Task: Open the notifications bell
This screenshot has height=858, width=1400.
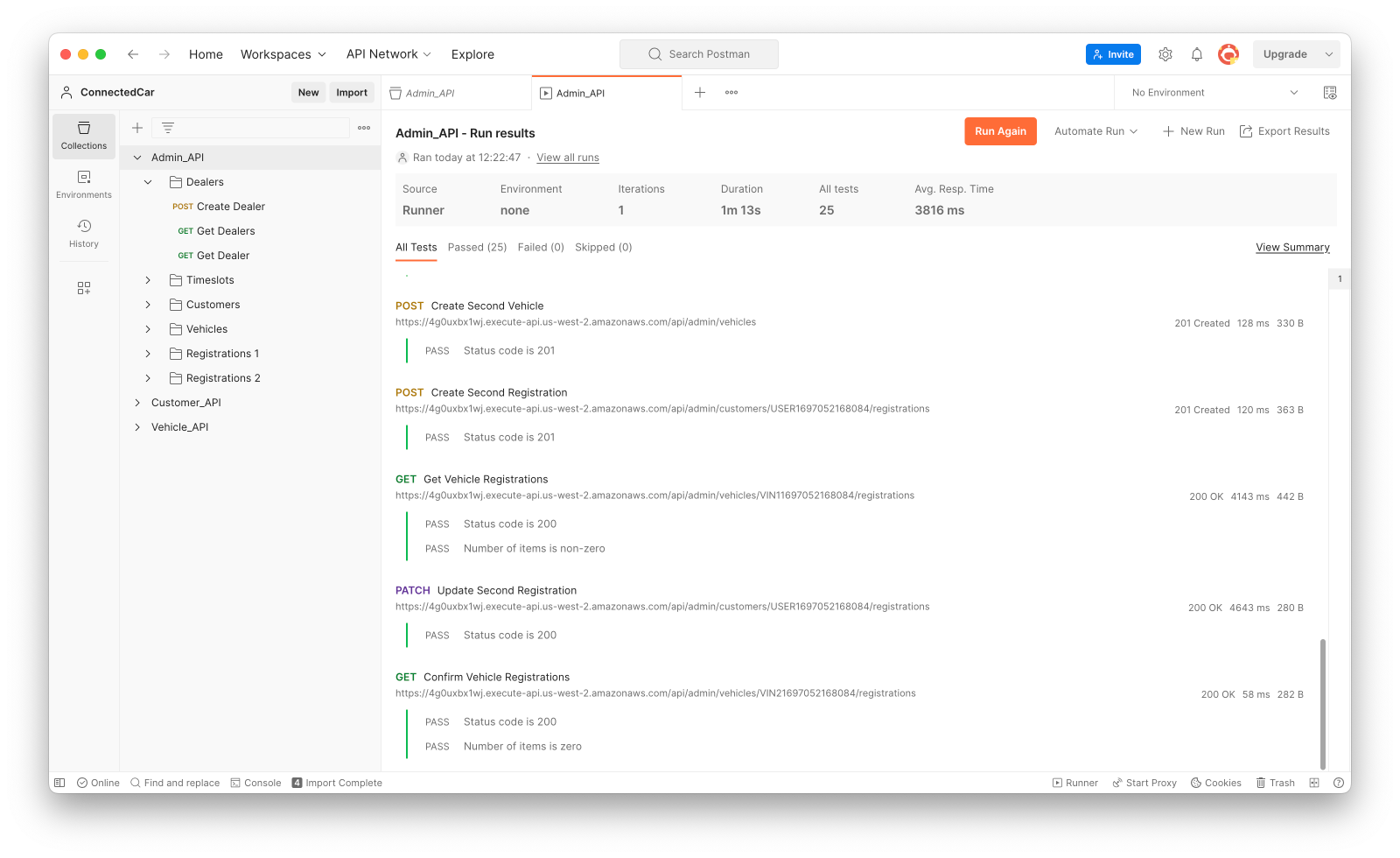Action: click(1197, 54)
